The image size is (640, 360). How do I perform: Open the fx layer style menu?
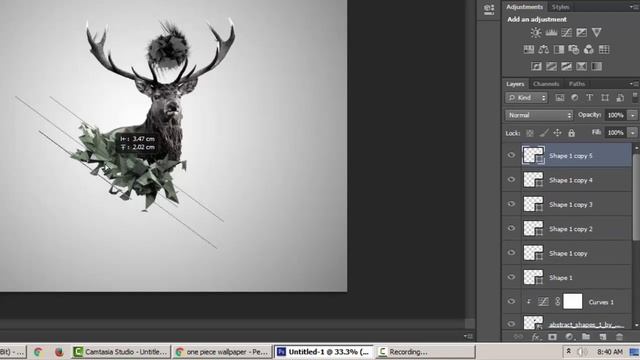point(536,337)
